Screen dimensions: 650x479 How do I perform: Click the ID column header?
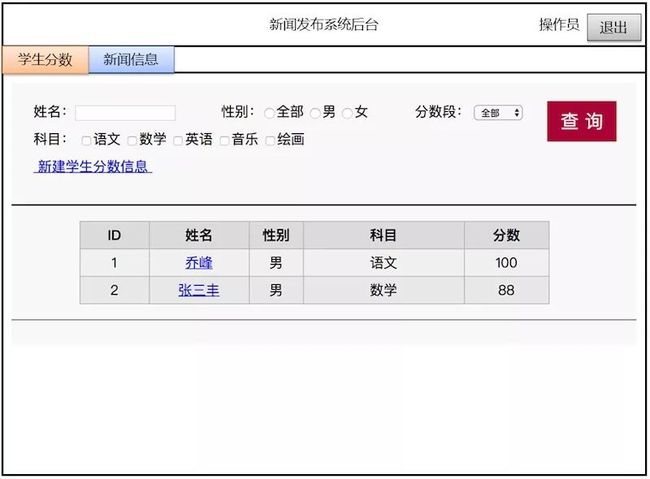(114, 235)
